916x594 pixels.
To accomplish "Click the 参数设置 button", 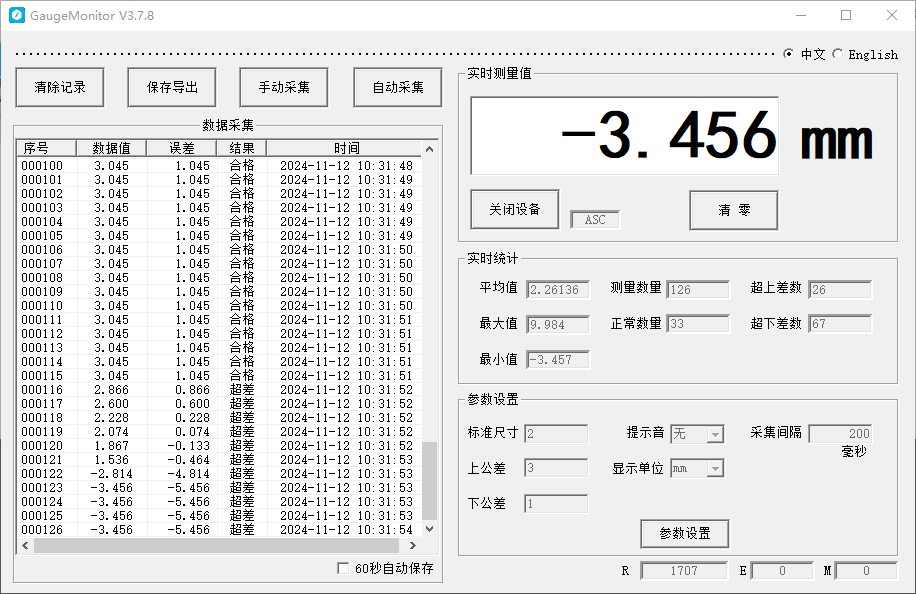I will (685, 533).
